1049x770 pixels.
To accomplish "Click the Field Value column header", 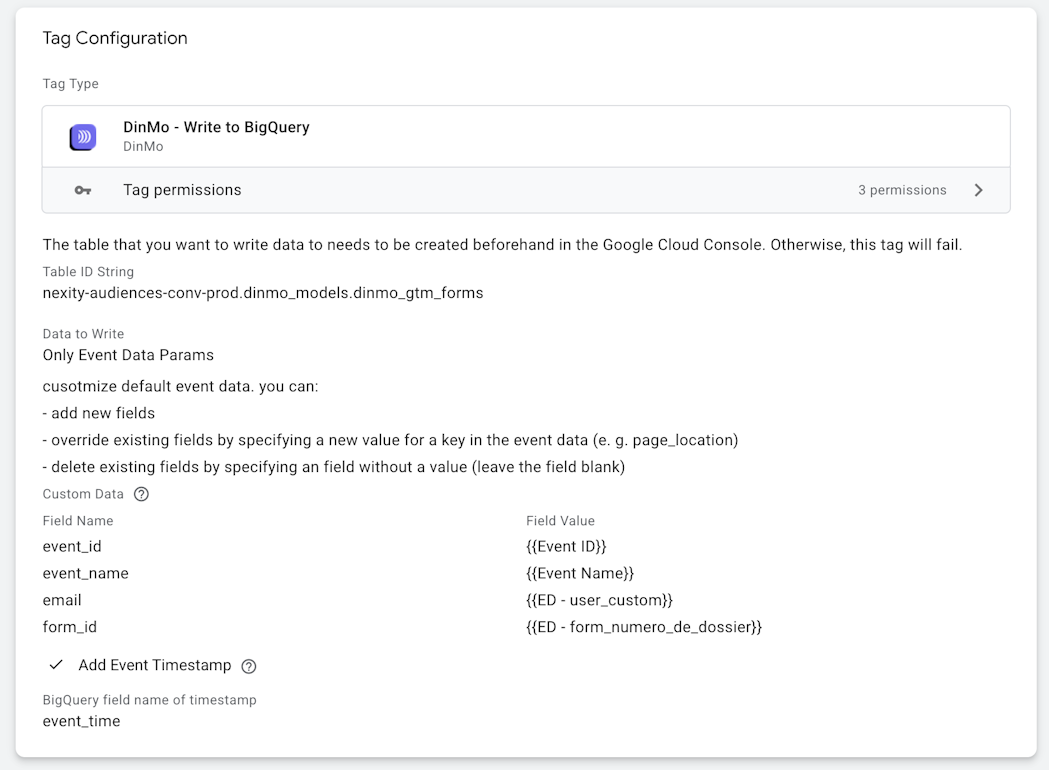I will (x=561, y=520).
